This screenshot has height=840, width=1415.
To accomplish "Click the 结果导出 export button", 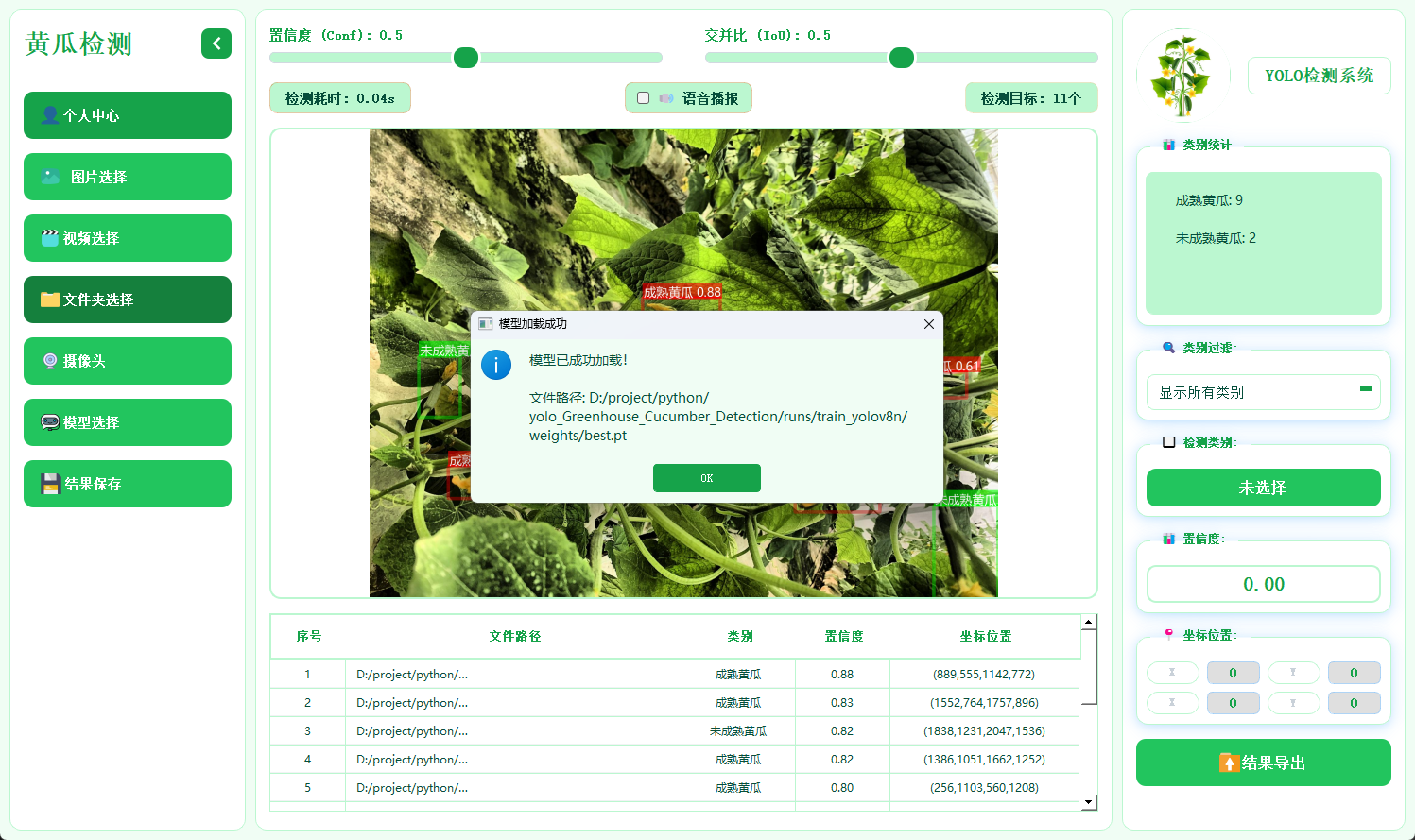I will point(1263,763).
